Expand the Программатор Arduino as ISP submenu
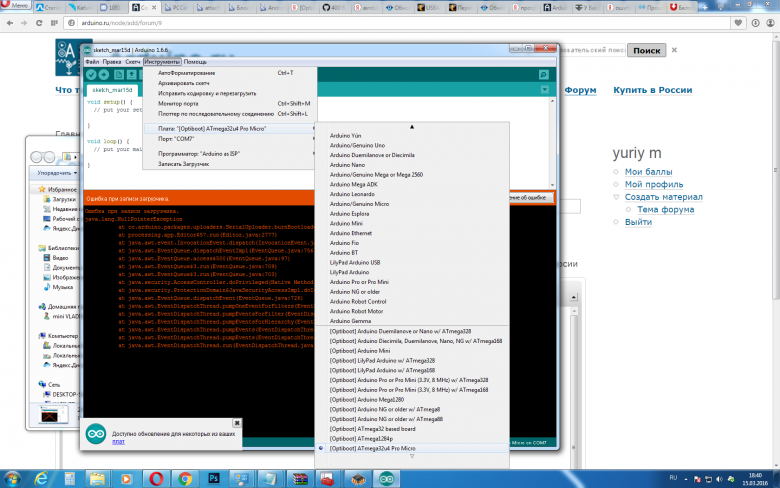 (229, 154)
